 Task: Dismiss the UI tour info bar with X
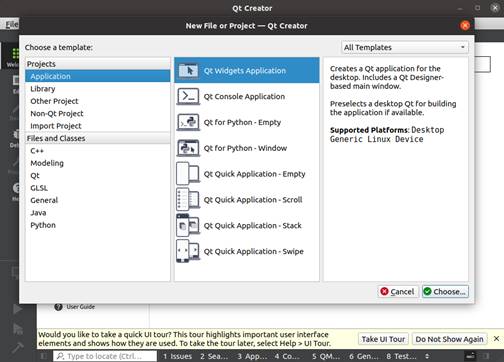[x=496, y=339]
